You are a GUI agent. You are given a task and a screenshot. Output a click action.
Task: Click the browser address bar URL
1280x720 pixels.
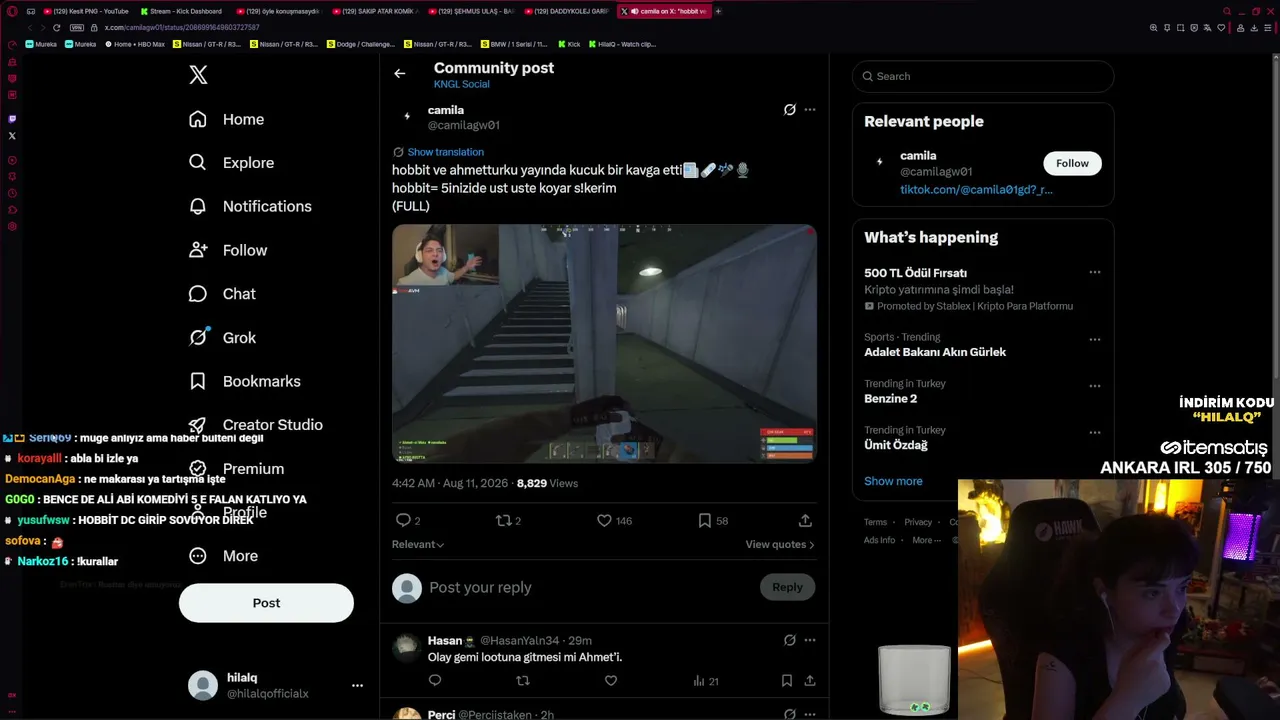182,28
